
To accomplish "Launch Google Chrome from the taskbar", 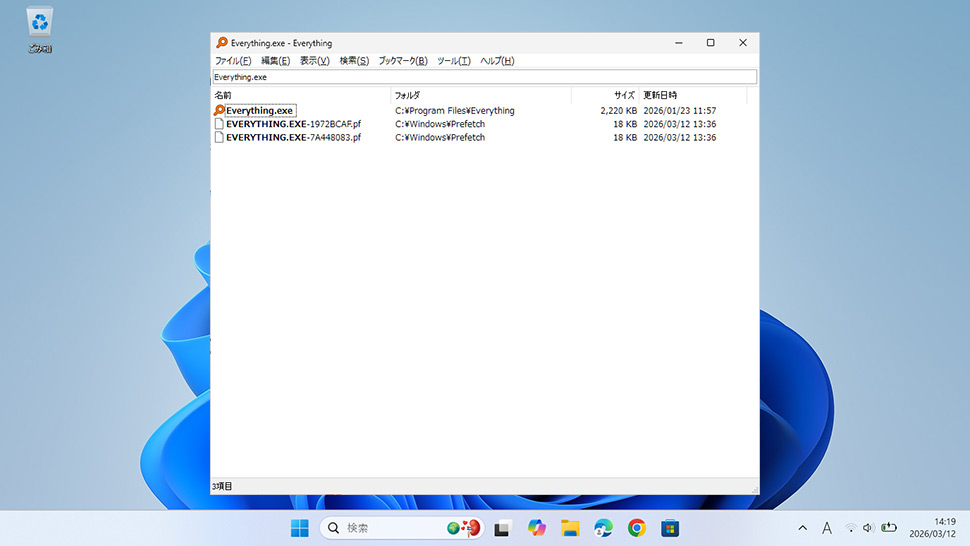I will click(x=637, y=528).
